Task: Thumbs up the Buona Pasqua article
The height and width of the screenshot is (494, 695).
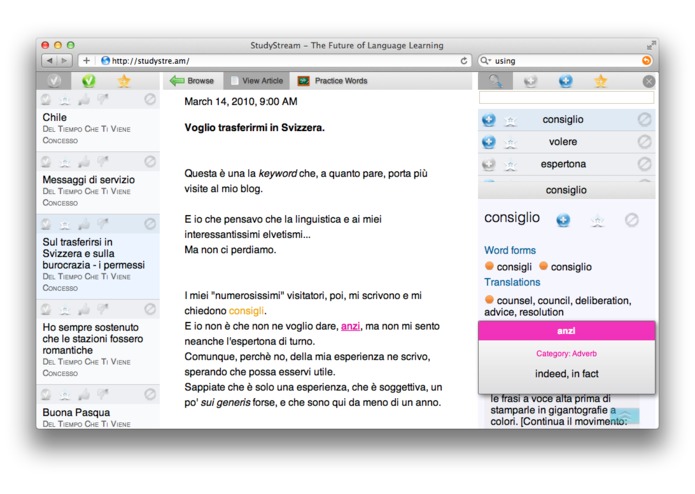Action: pos(84,394)
